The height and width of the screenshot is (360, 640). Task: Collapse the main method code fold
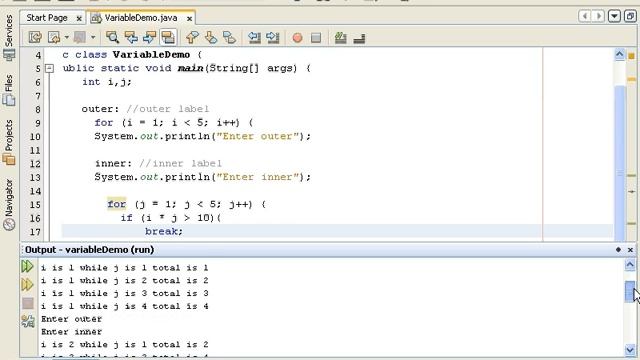point(49,68)
